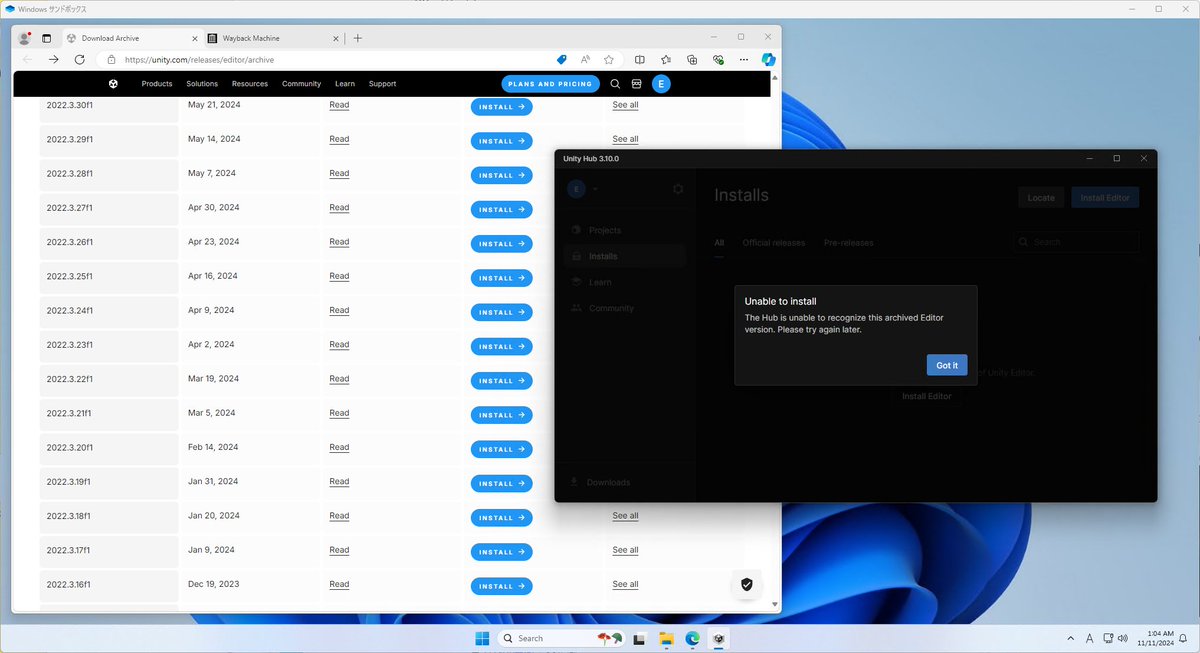Open Windows Start menu
This screenshot has height=653, width=1200.
(482, 638)
